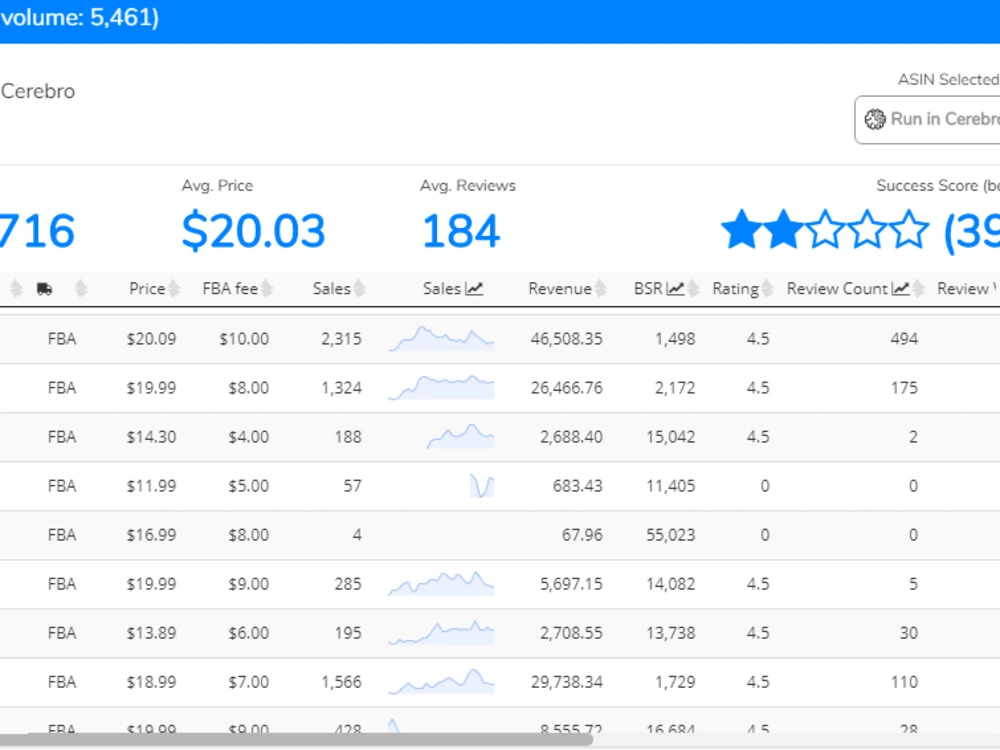Viewport: 1000px width, 750px height.
Task: Click the Cerebro heading text
Action: pos(38,91)
